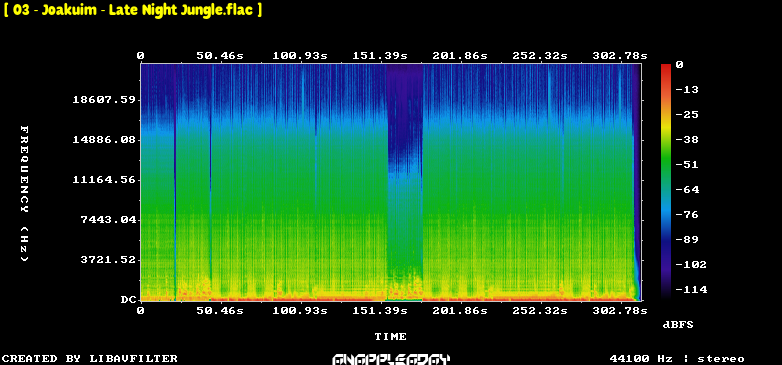This screenshot has width=782, height=365.
Task: Click the dBFS label under color bar
Action: [x=678, y=325]
